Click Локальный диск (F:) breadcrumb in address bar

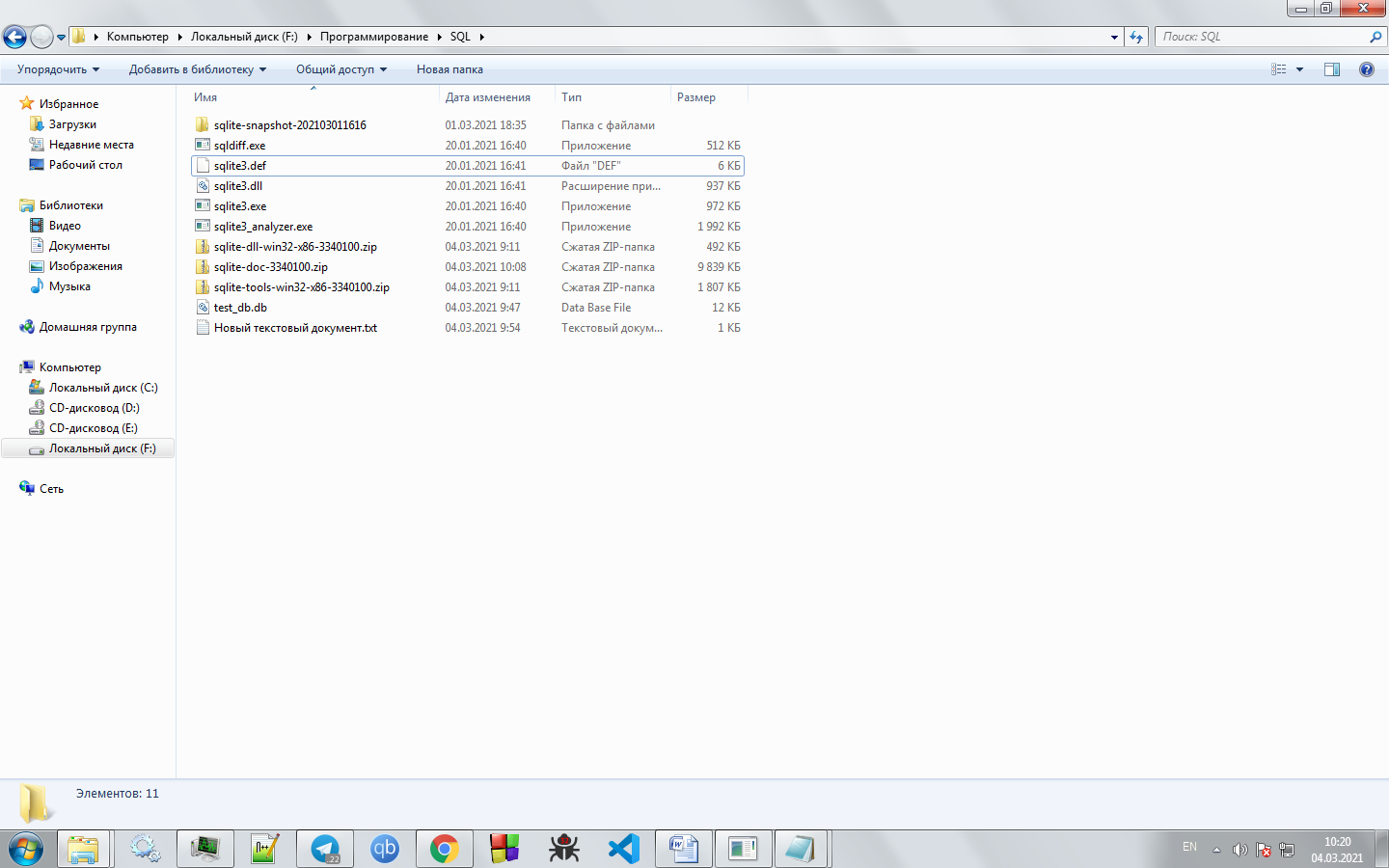[x=244, y=37]
